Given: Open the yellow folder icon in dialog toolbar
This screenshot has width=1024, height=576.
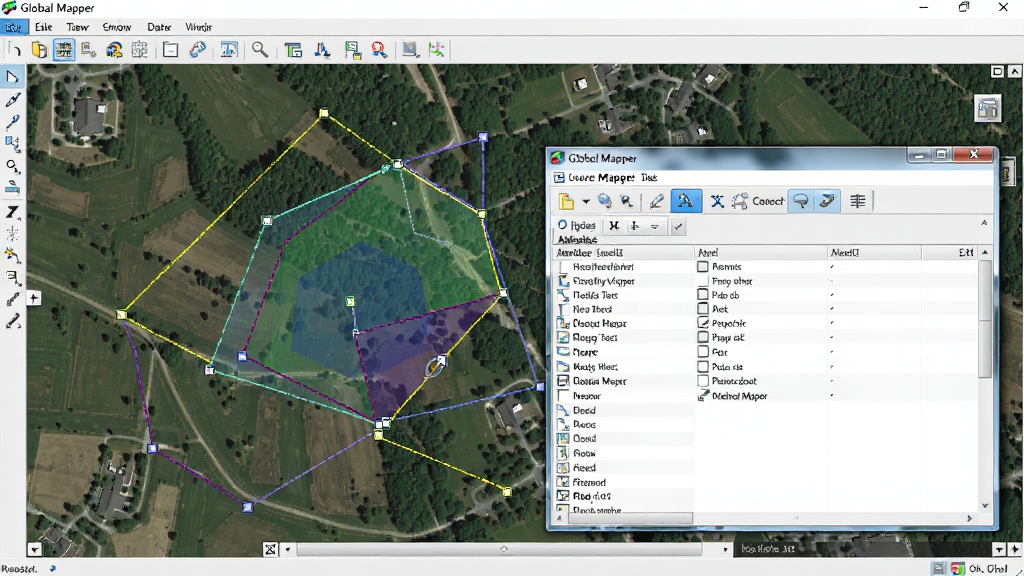Looking at the screenshot, I should point(566,201).
